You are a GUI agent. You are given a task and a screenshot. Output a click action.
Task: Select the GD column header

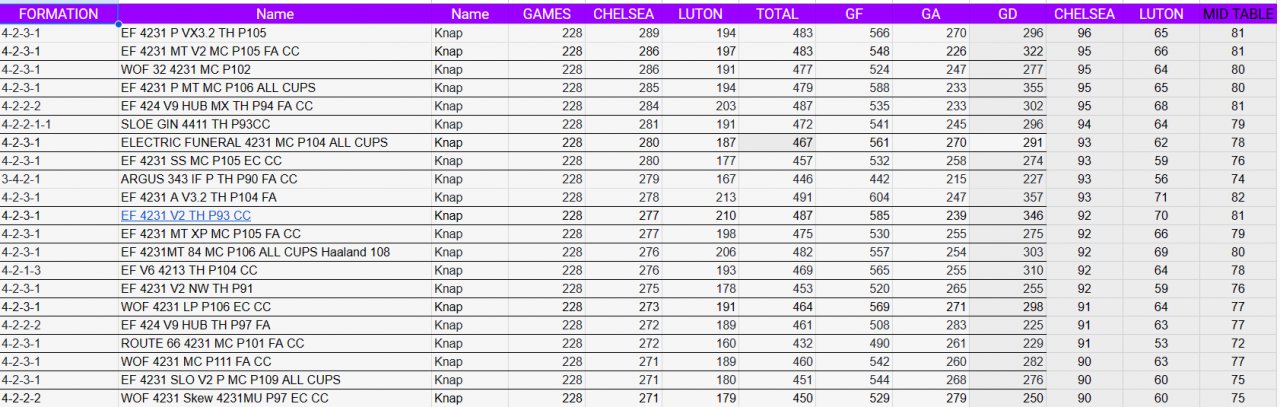[1008, 14]
